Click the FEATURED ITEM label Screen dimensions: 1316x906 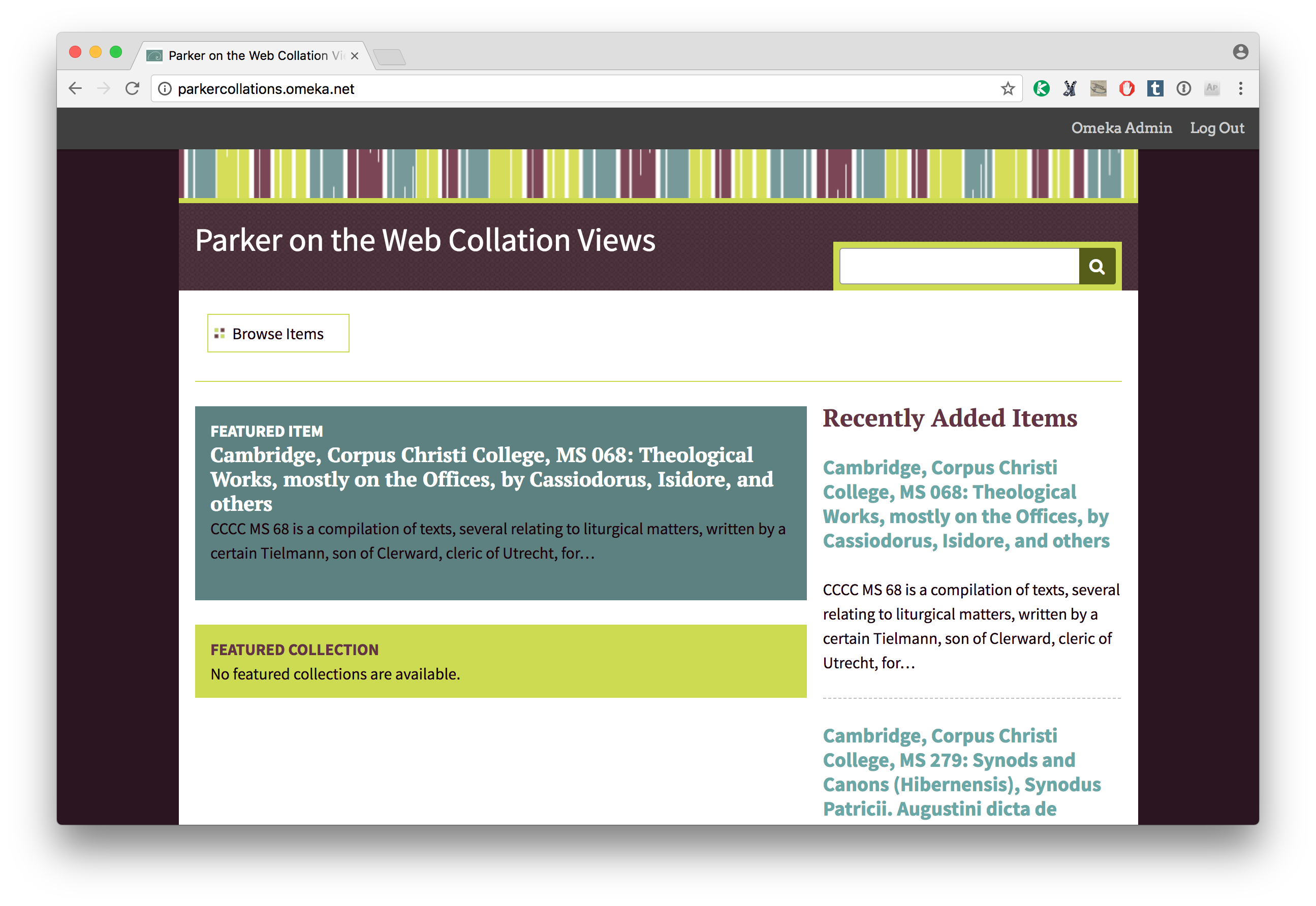[x=266, y=432]
